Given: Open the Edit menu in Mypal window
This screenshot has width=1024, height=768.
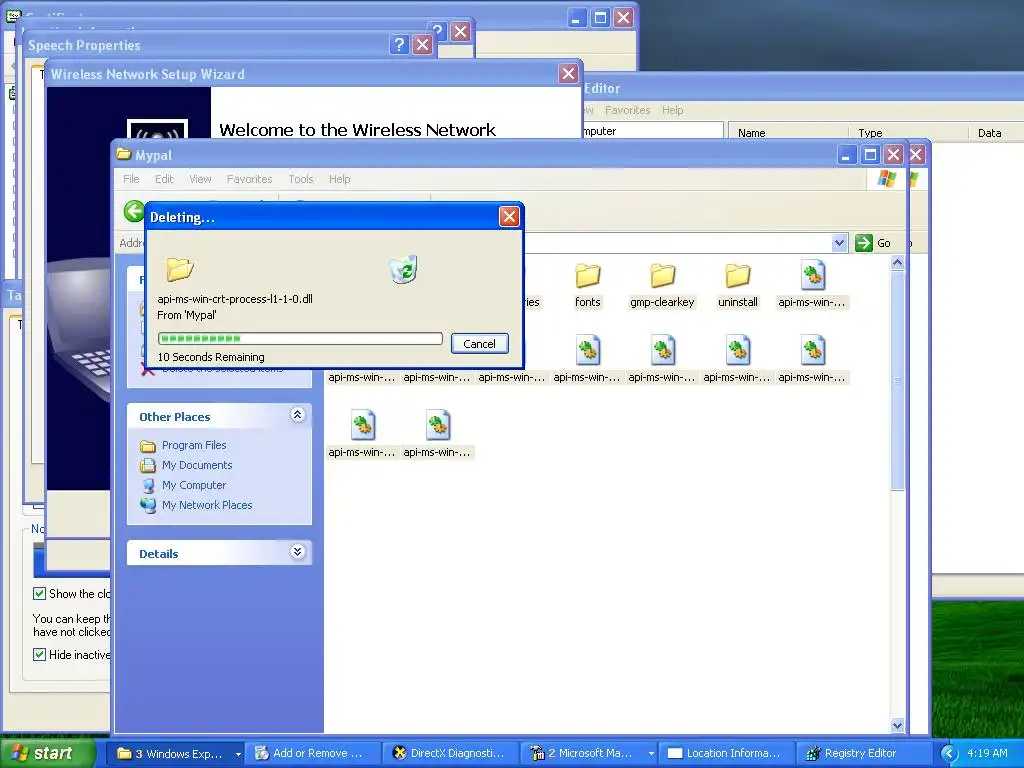Looking at the screenshot, I should pos(164,179).
